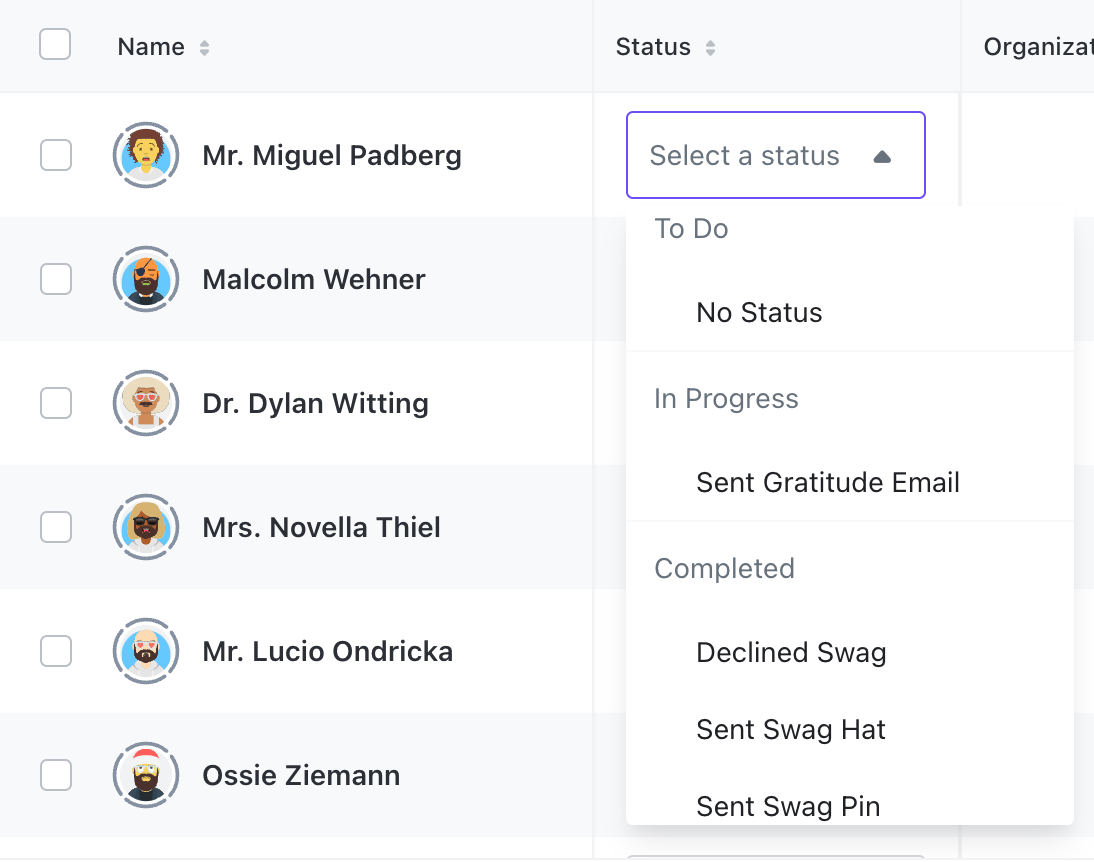The image size is (1094, 862).
Task: Click Dr. Dylan Witting's avatar
Action: click(x=146, y=403)
